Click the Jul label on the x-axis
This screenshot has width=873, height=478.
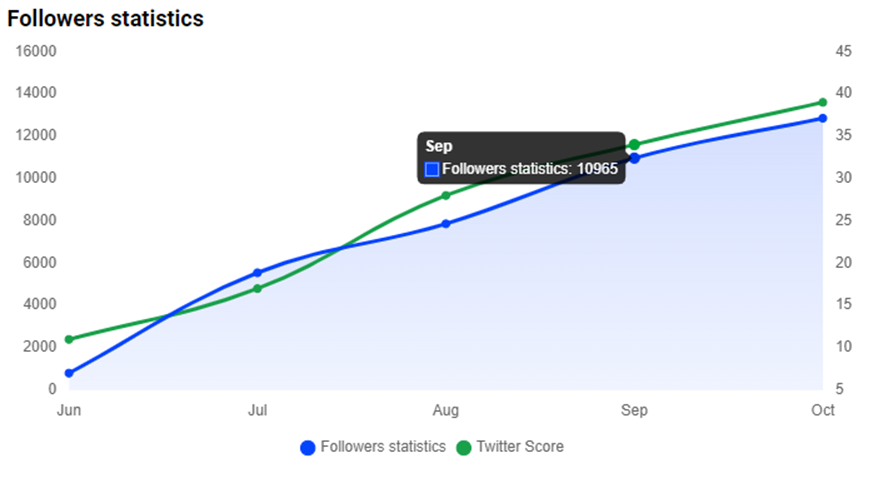pyautogui.click(x=257, y=410)
